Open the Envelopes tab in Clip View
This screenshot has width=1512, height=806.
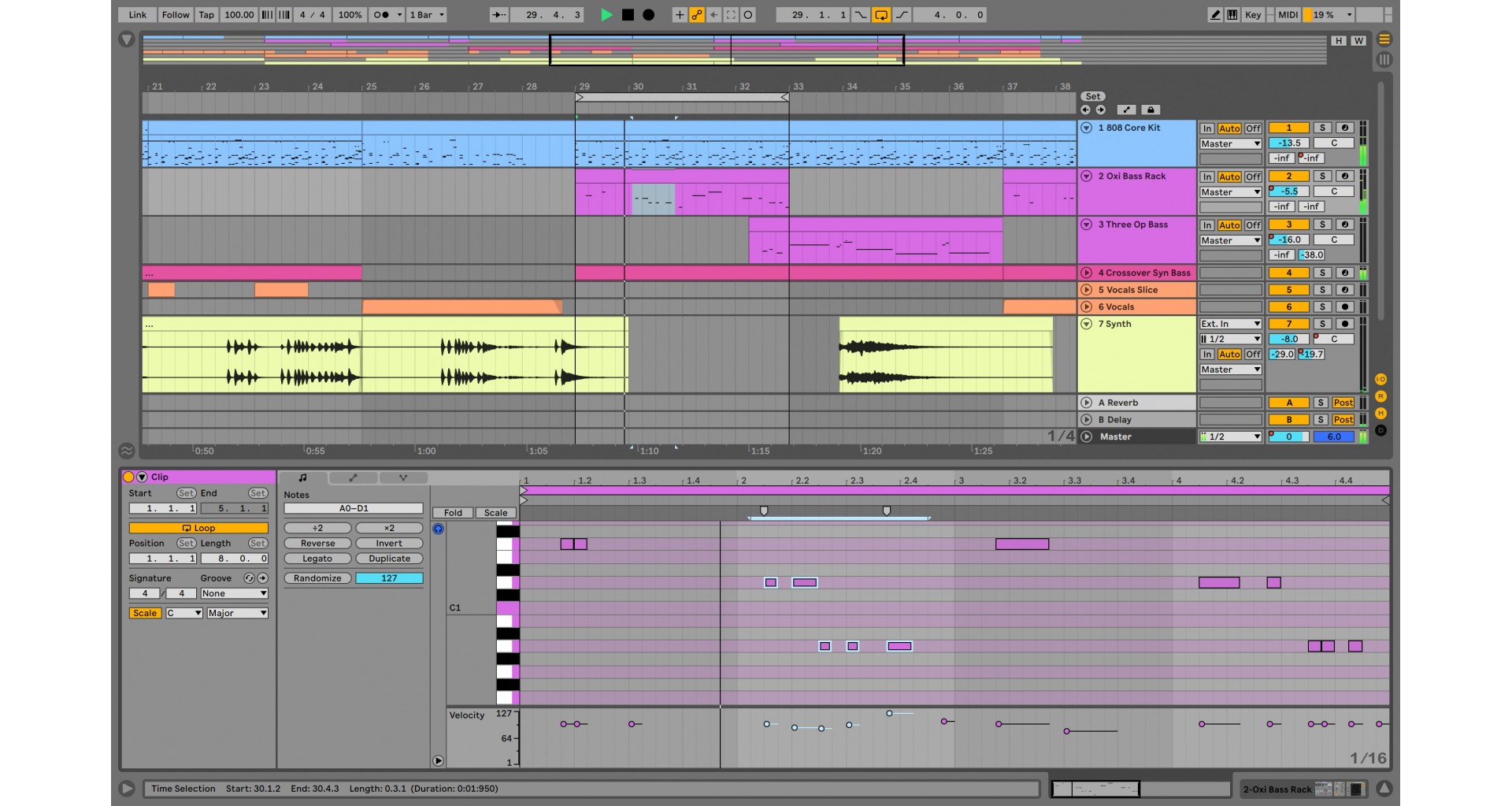click(x=353, y=477)
